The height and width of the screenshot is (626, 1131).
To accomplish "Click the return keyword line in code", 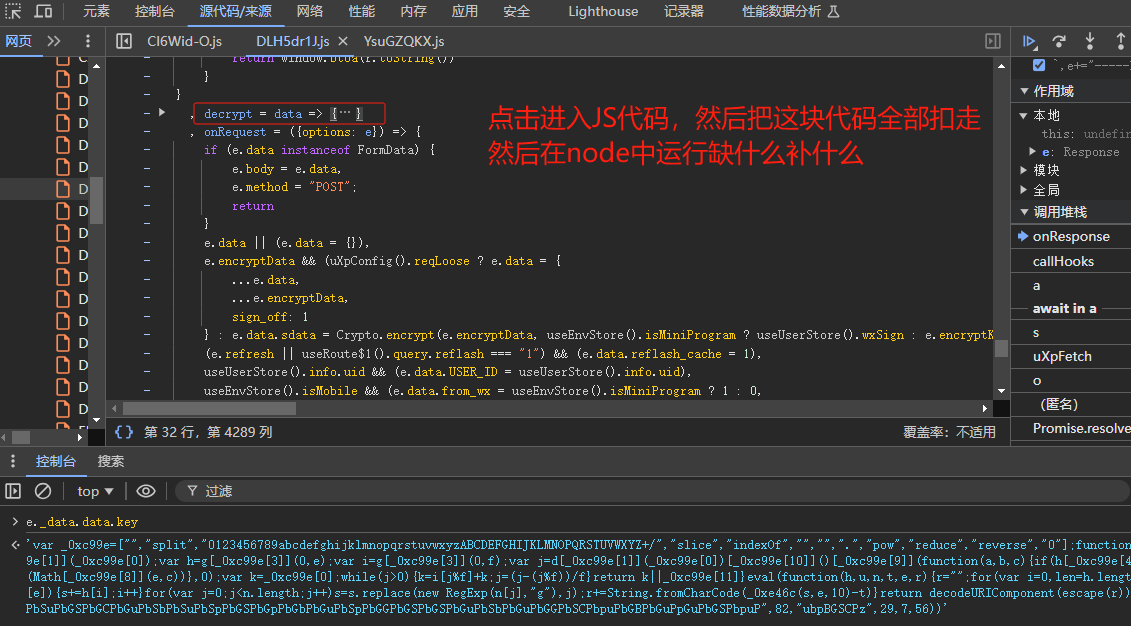I will click(253, 206).
